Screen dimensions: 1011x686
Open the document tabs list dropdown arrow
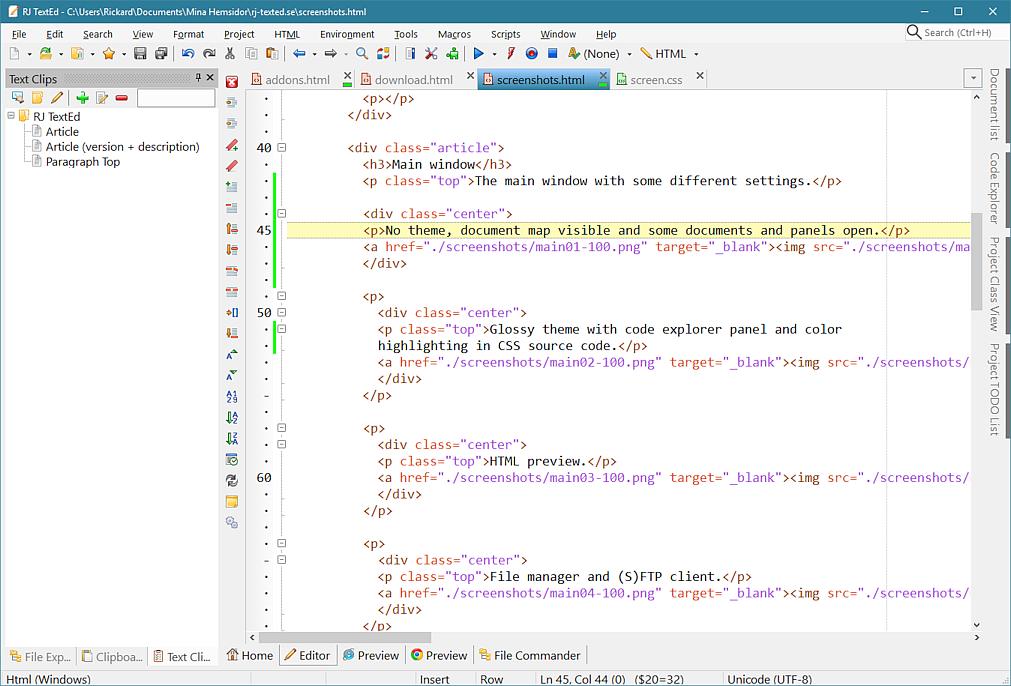pos(973,79)
